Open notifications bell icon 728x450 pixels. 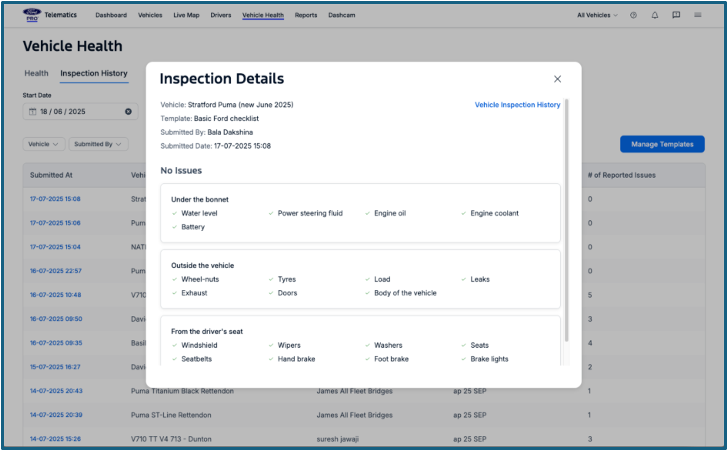(655, 15)
